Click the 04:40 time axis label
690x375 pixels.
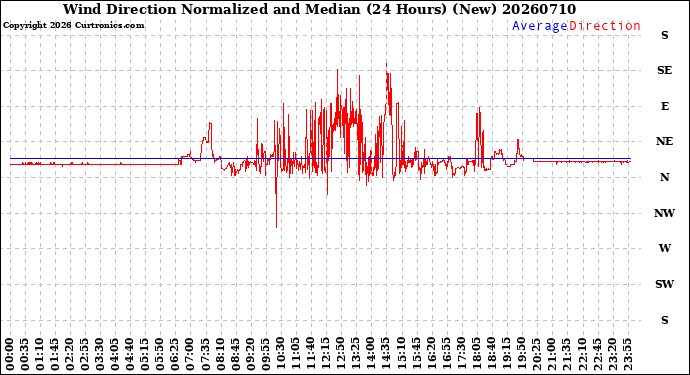130,355
